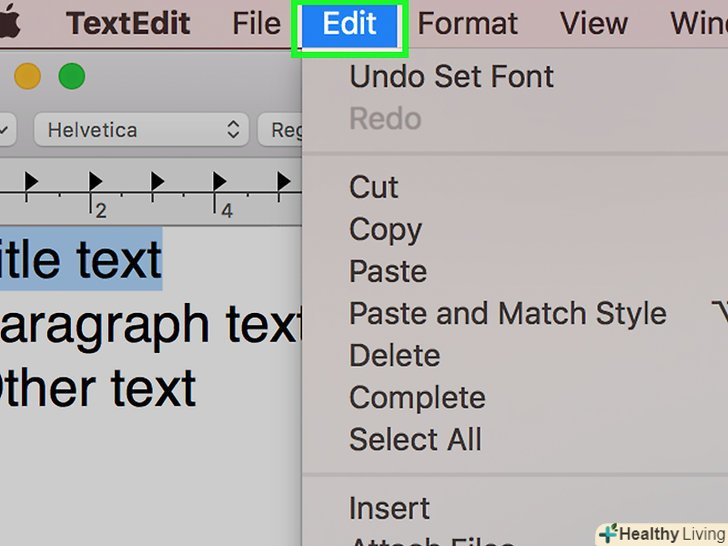Click the highlighted Edit menu

349,23
